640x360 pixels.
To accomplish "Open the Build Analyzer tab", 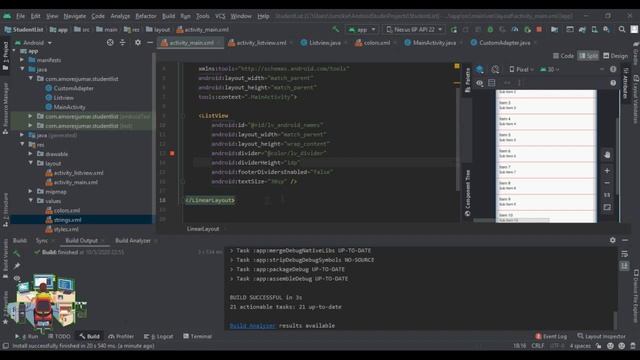I will [x=133, y=240].
